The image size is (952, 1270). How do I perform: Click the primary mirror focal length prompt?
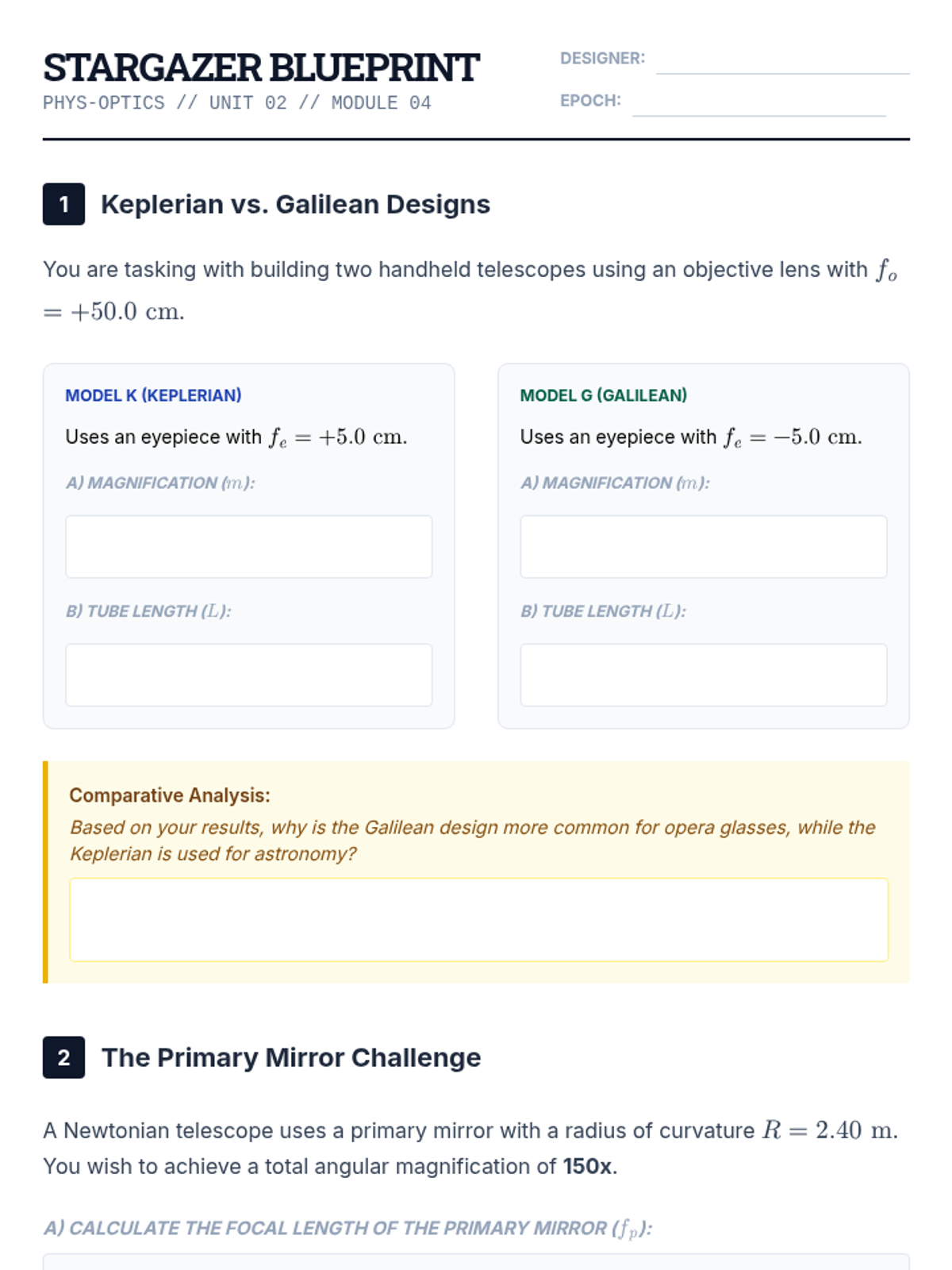pos(347,1228)
